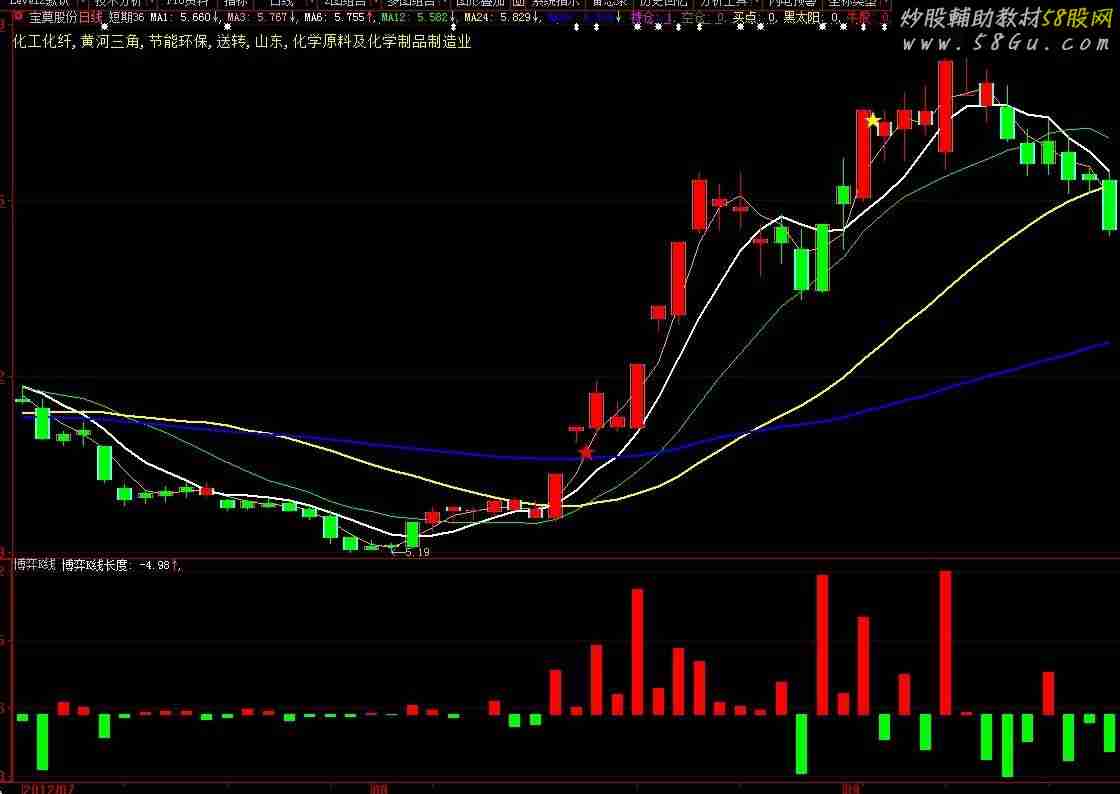Open the 节能环保 concept tag

coord(178,42)
